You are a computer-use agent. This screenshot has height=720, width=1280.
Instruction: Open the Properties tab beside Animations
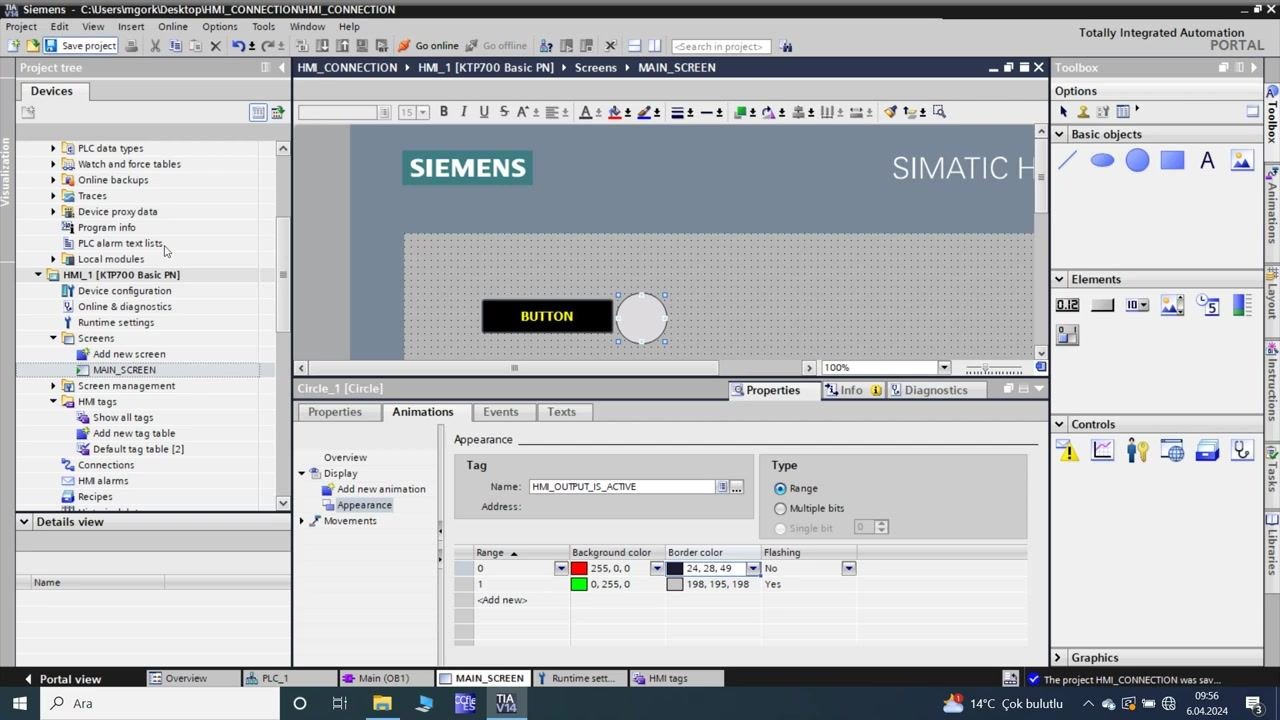(335, 412)
